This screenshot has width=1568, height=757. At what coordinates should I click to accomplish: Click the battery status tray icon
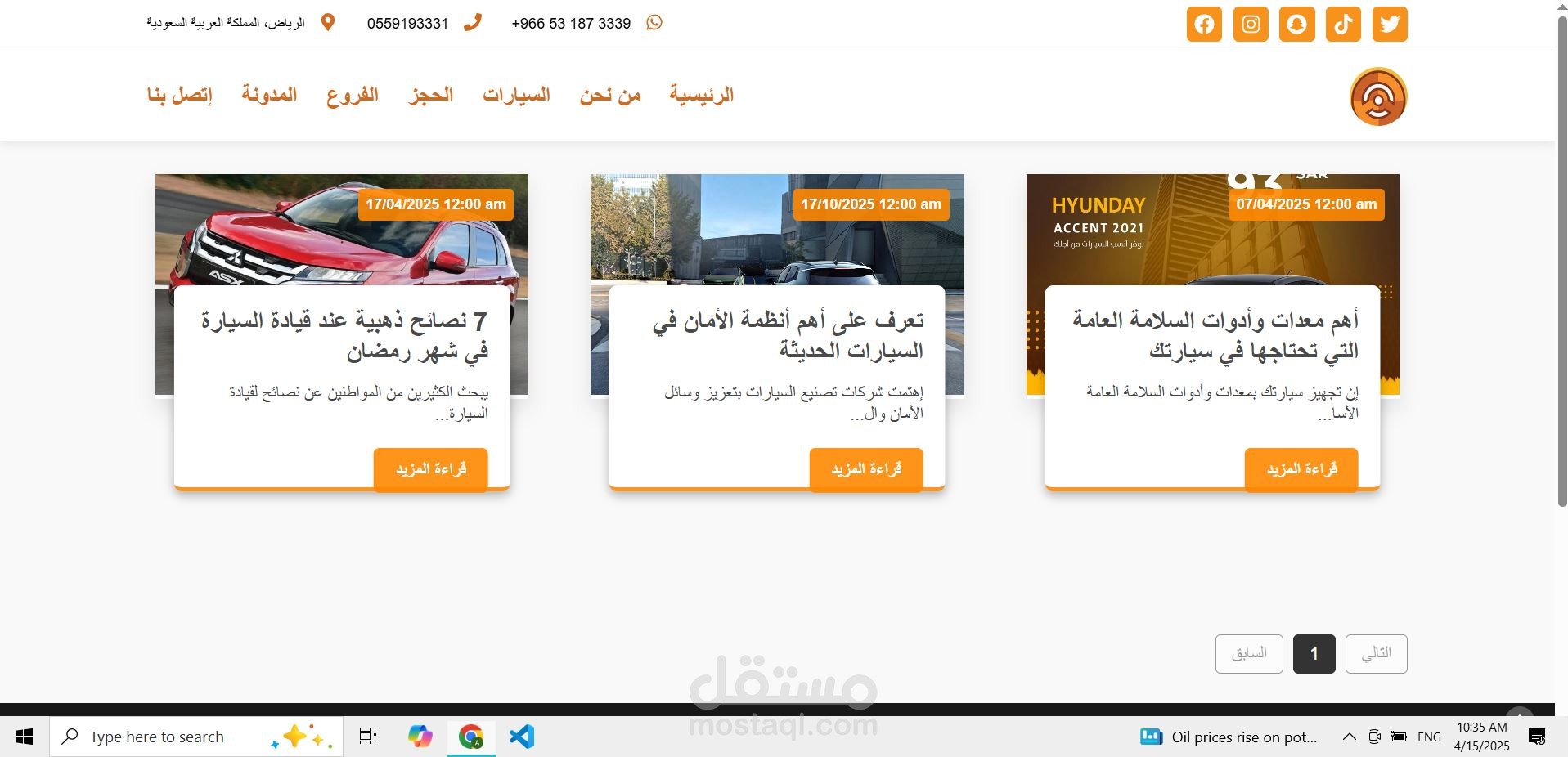[x=1399, y=737]
